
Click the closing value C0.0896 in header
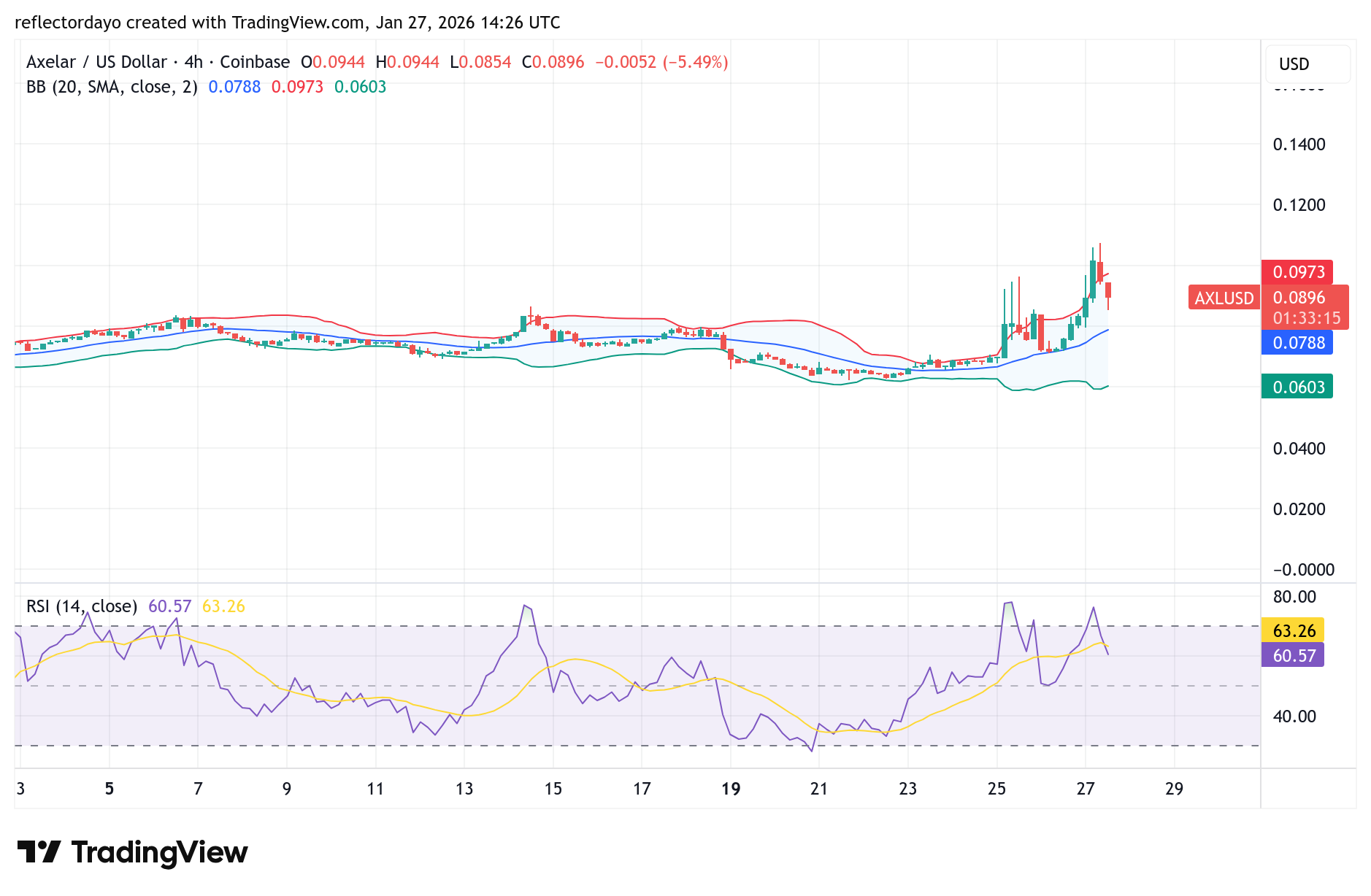click(x=553, y=62)
